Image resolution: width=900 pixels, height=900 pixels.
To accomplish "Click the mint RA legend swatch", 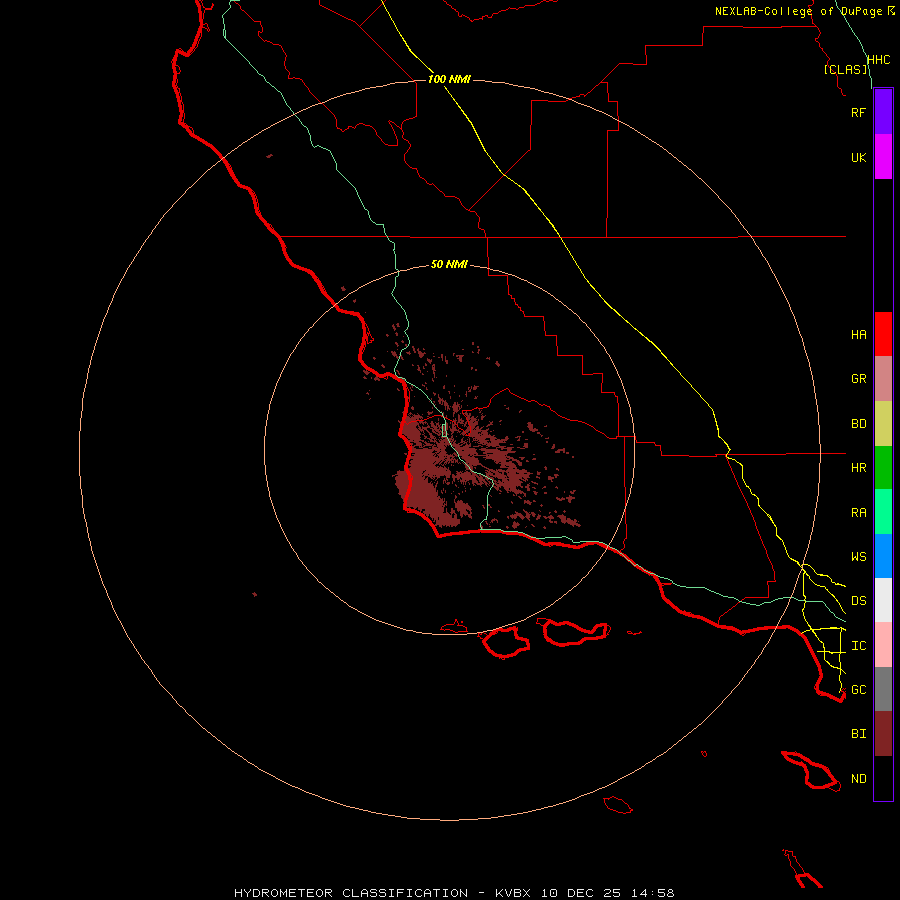I will click(x=883, y=512).
